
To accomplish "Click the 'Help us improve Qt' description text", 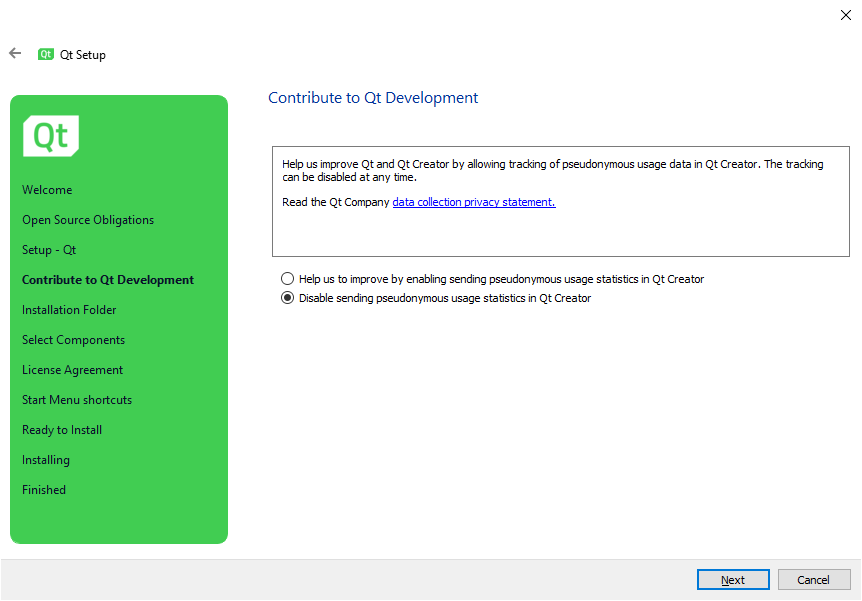I will coord(553,170).
